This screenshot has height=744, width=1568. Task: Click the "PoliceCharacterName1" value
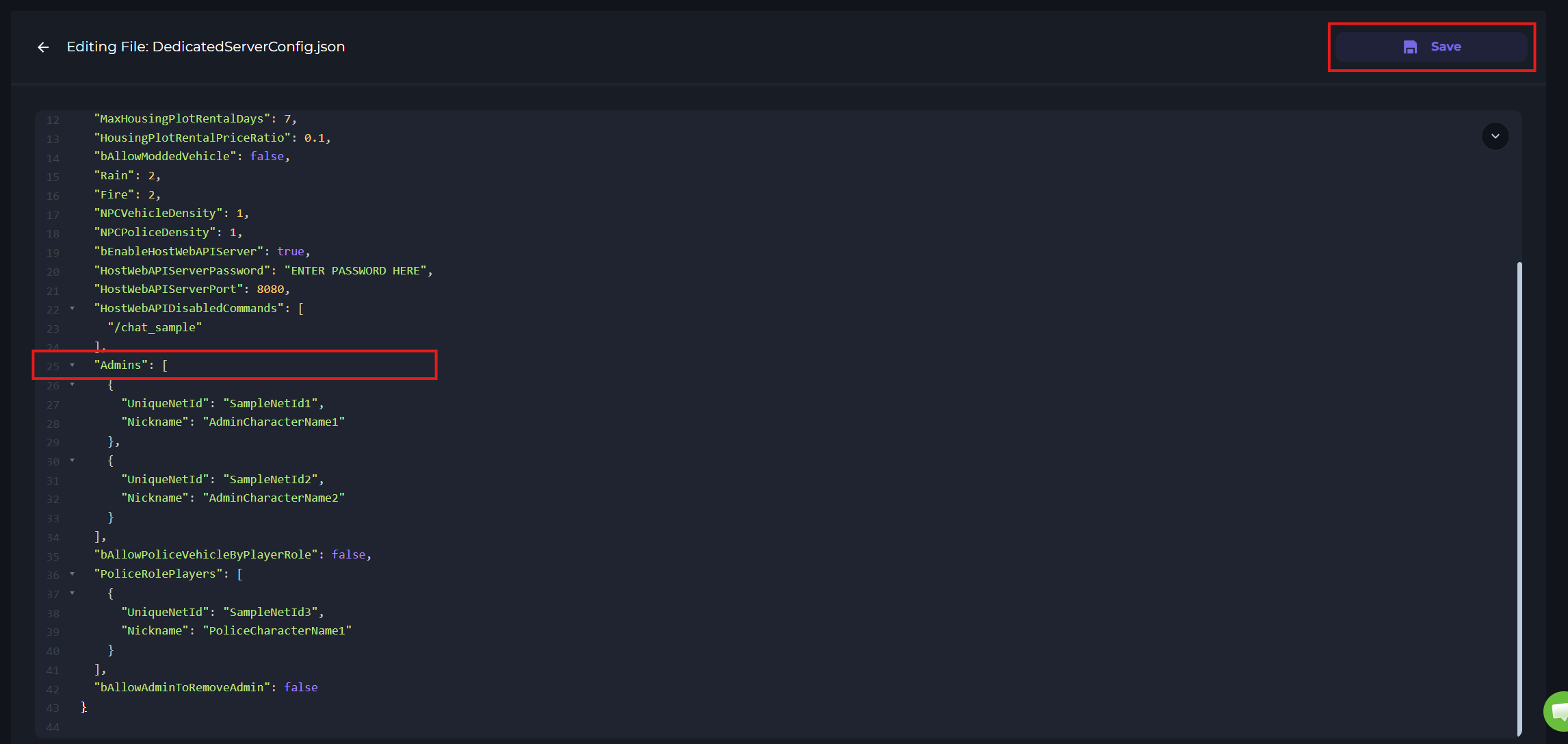coord(277,631)
